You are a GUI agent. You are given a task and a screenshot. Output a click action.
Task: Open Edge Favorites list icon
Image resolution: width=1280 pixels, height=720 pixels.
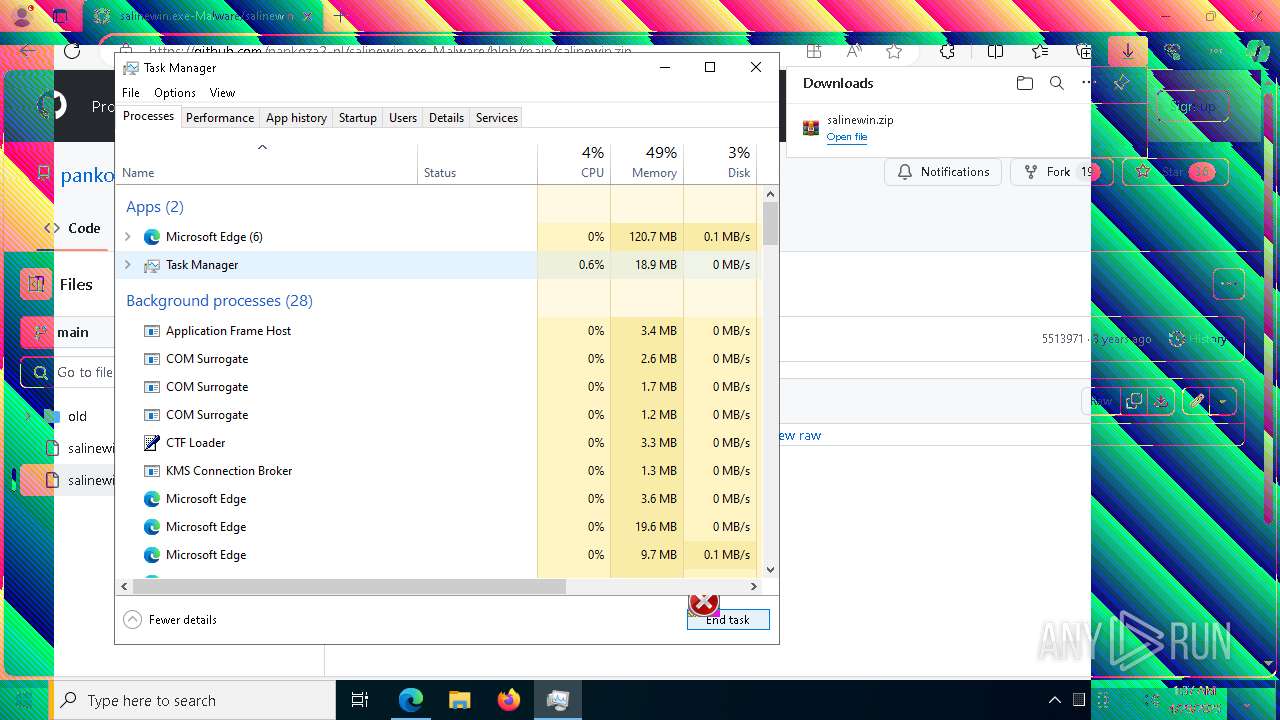[1040, 51]
